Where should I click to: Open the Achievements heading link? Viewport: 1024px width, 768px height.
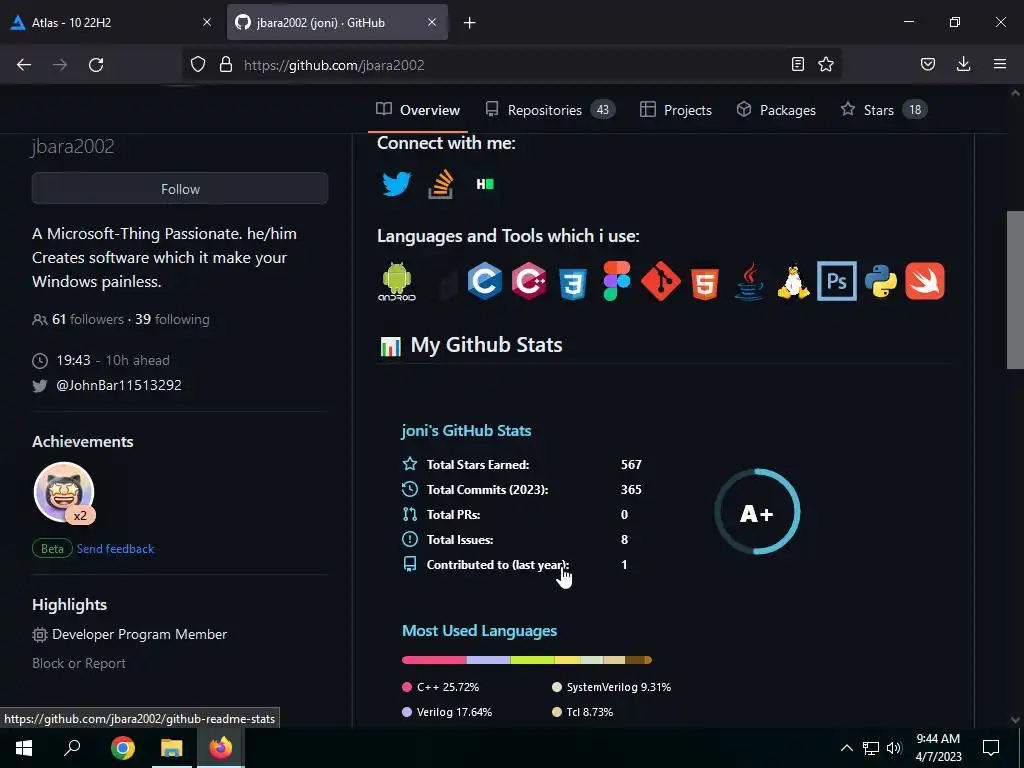[x=83, y=441]
